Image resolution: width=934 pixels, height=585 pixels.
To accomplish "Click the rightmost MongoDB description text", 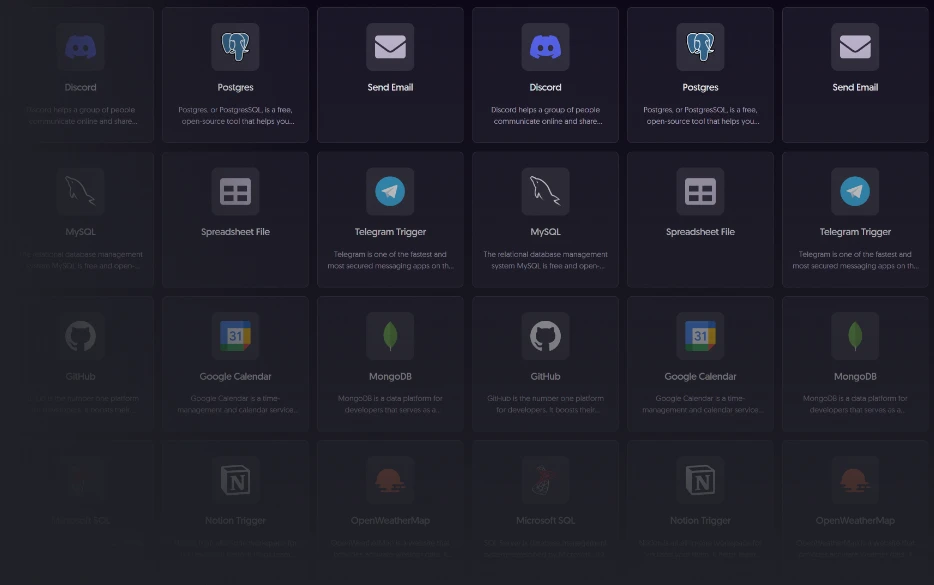I will 855,404.
